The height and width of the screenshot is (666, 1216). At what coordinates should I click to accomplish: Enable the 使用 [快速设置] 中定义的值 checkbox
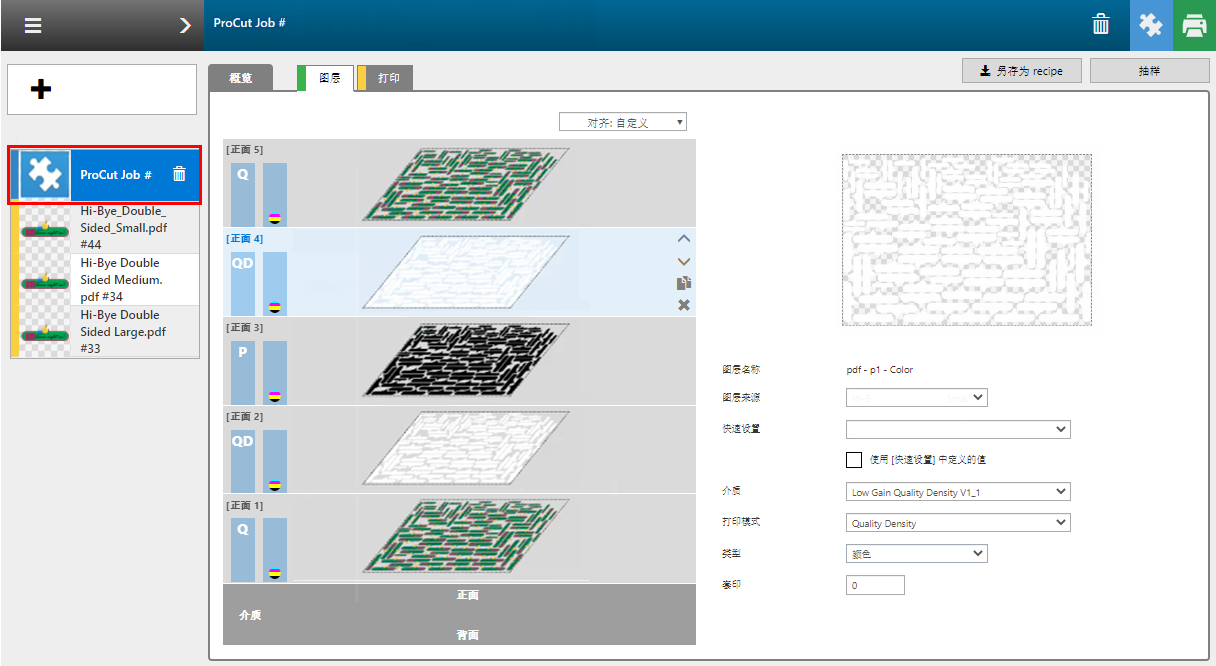click(854, 460)
